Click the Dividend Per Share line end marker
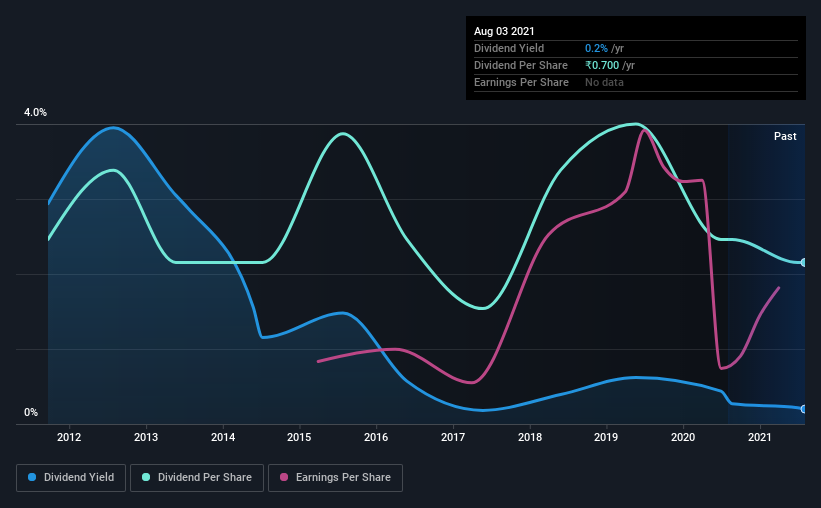Screen dimensions: 821x508 pos(804,262)
